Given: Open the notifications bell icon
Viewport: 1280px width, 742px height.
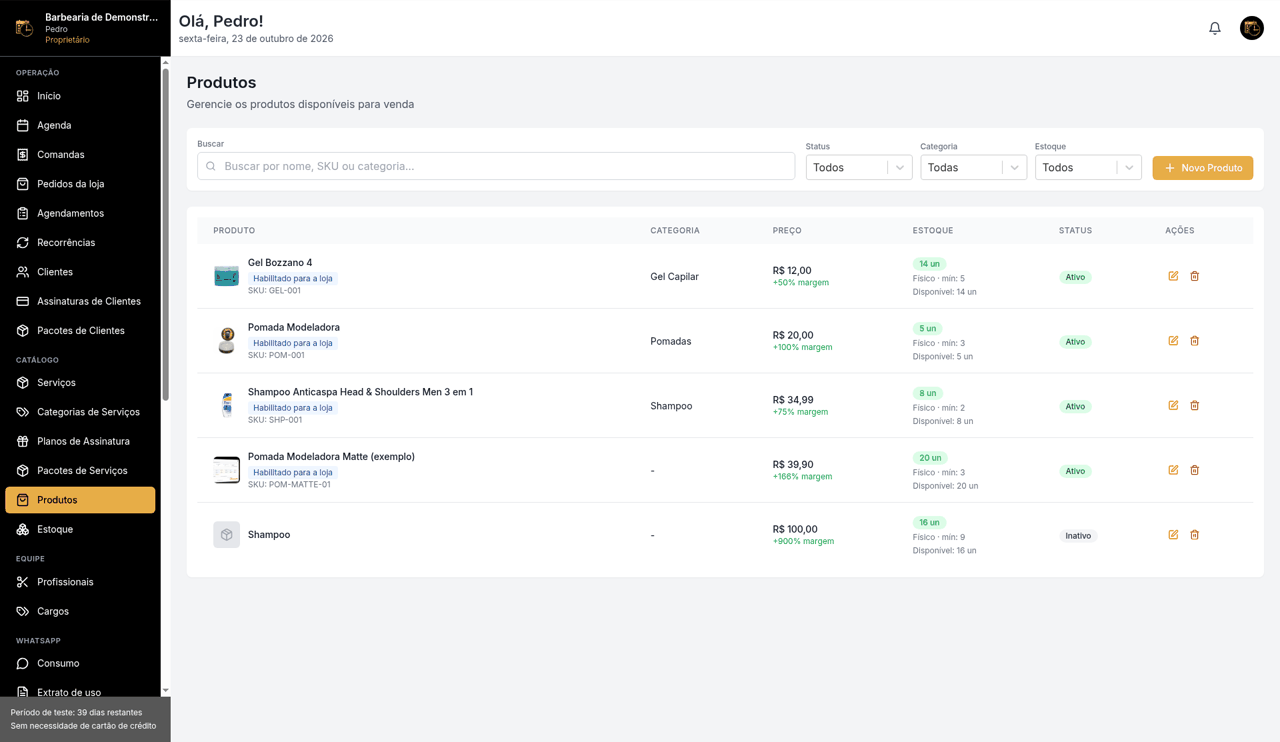Looking at the screenshot, I should pyautogui.click(x=1215, y=28).
